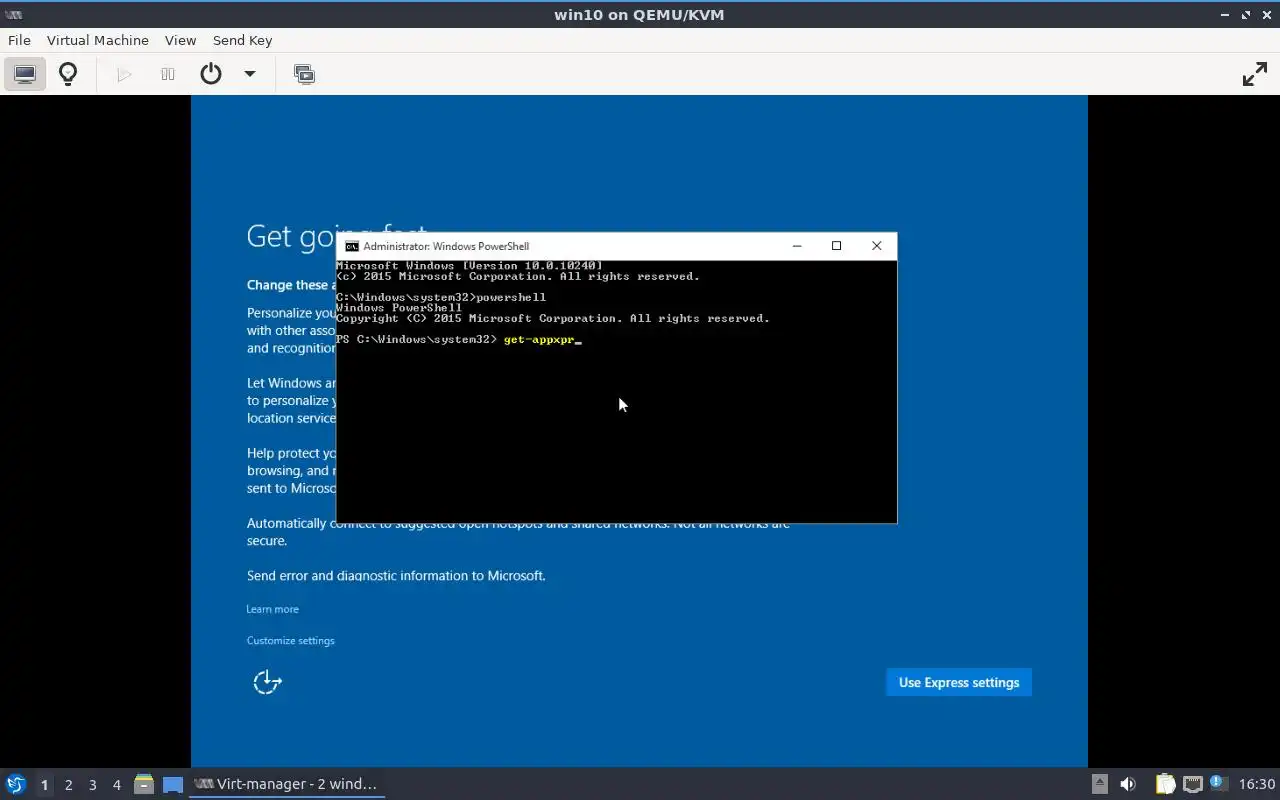Open the tray notification expander icon
The image size is (1280, 800).
(x=1099, y=784)
